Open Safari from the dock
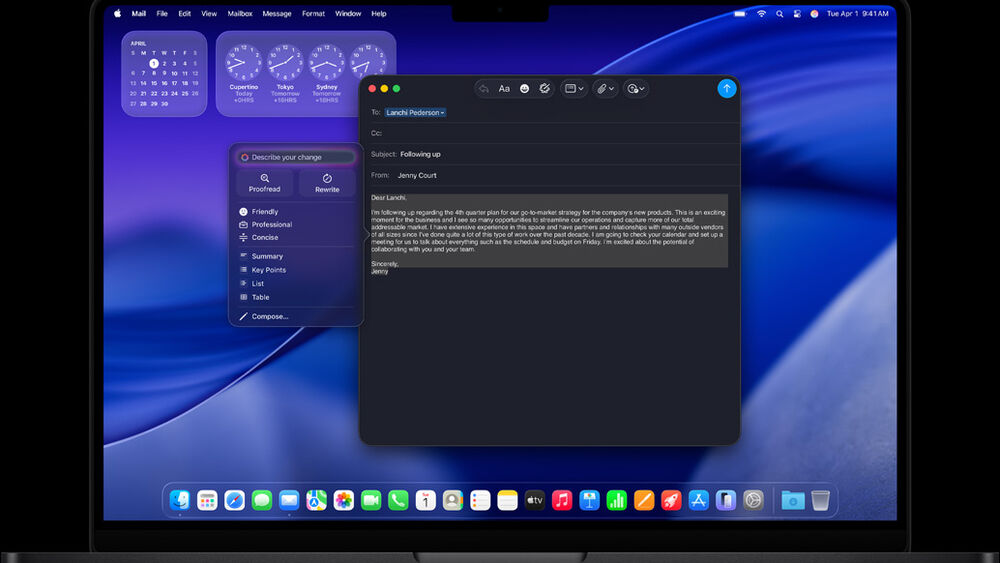Image resolution: width=1000 pixels, height=563 pixels. (234, 500)
